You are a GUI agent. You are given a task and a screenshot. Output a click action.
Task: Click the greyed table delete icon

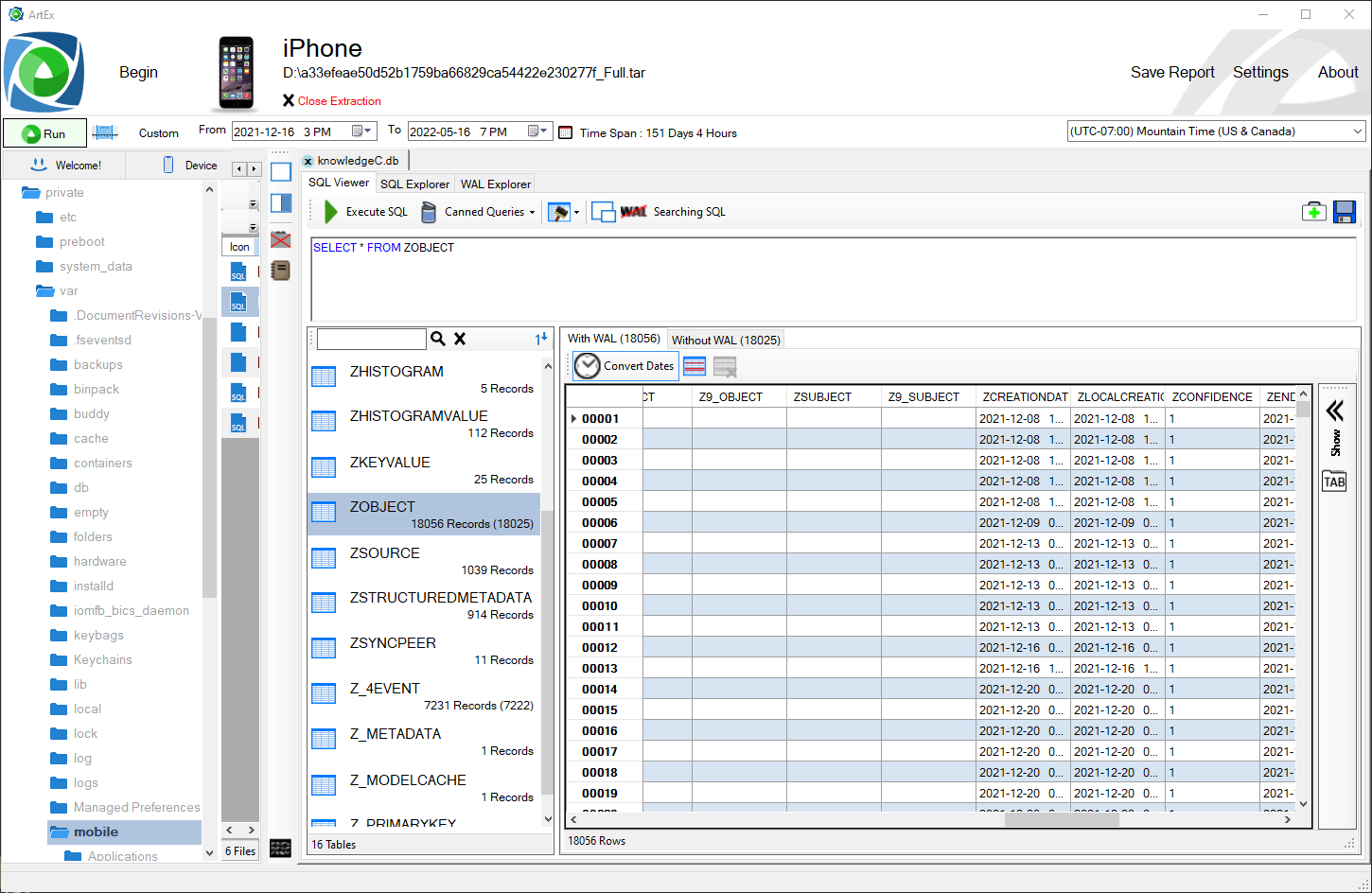point(725,366)
